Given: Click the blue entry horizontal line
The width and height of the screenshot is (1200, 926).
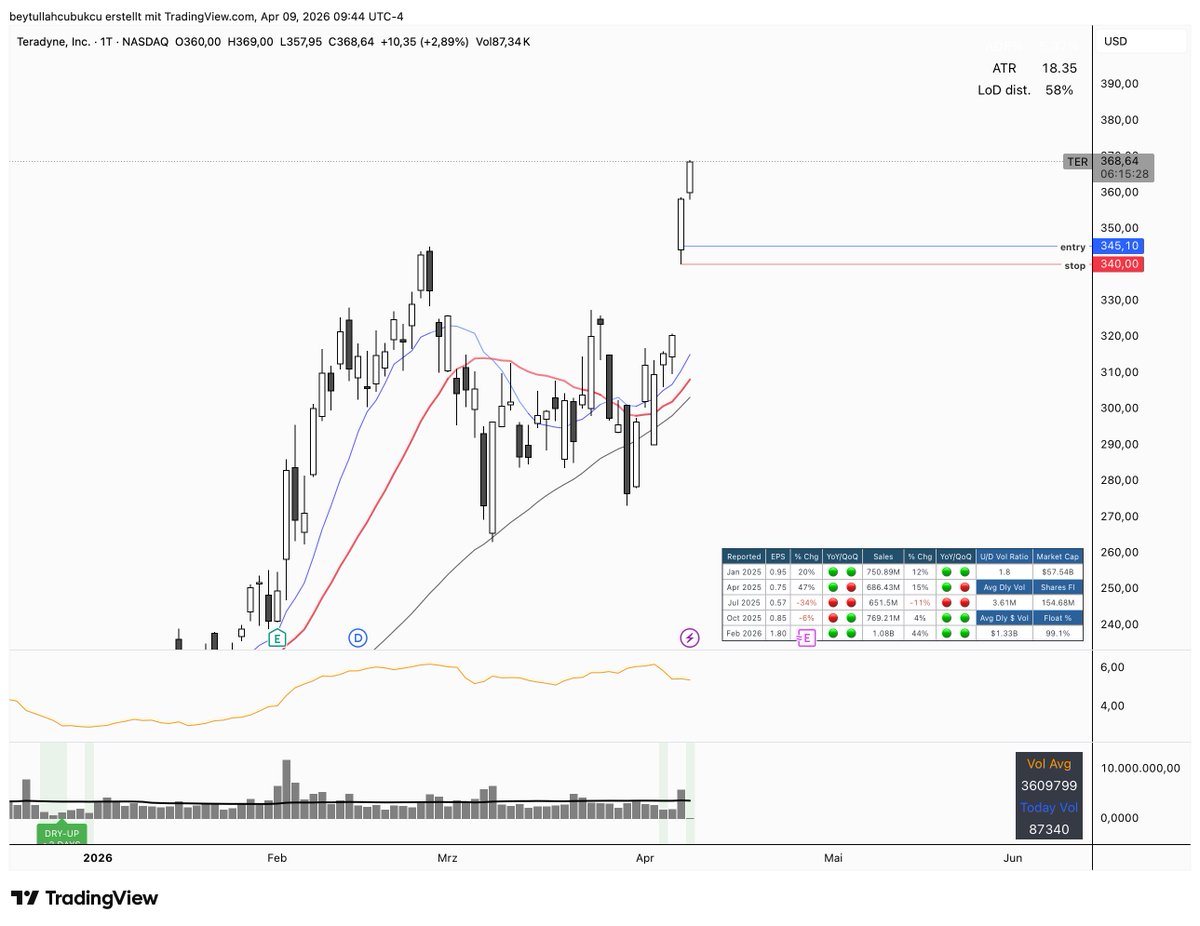Looking at the screenshot, I should tap(870, 246).
